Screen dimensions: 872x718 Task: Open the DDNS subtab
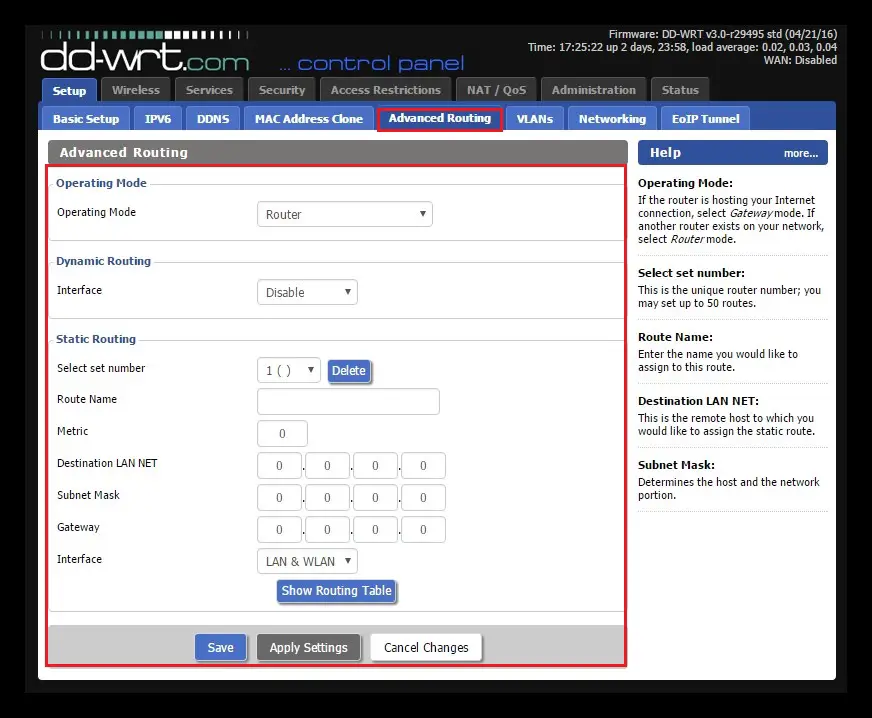click(213, 119)
